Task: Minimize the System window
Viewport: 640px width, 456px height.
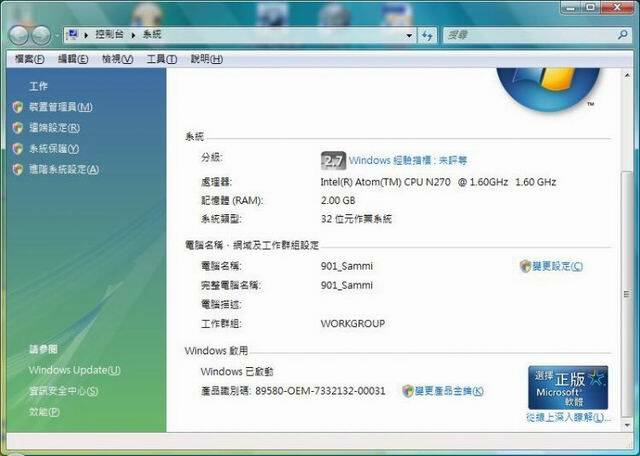Action: (x=571, y=7)
